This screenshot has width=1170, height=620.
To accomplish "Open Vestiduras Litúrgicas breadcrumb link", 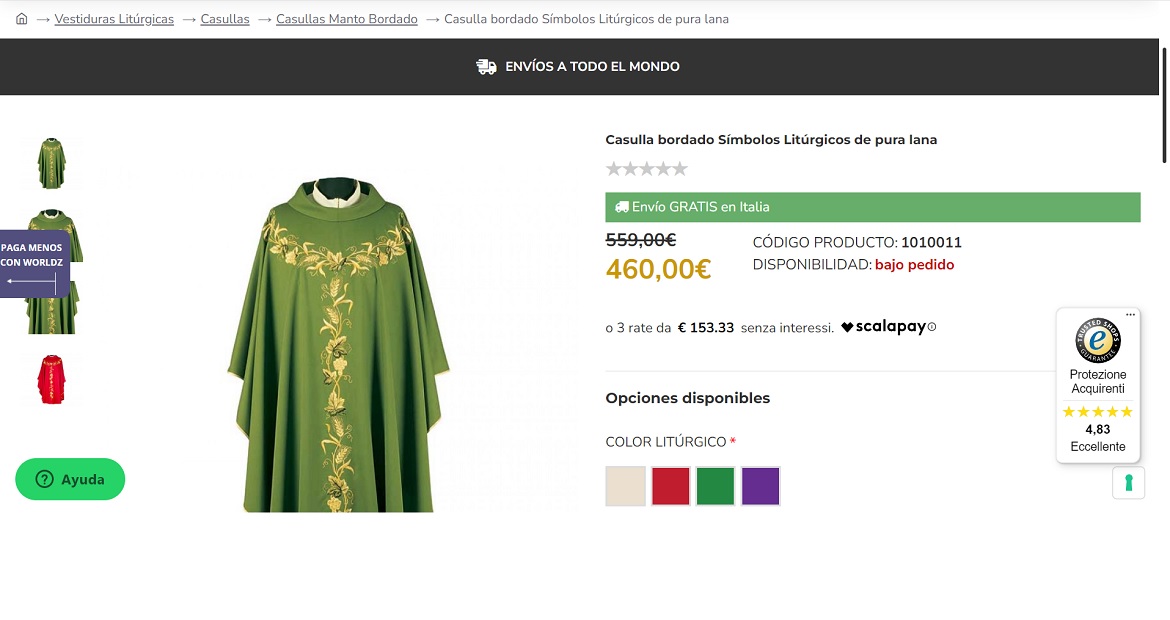I will click(x=114, y=19).
